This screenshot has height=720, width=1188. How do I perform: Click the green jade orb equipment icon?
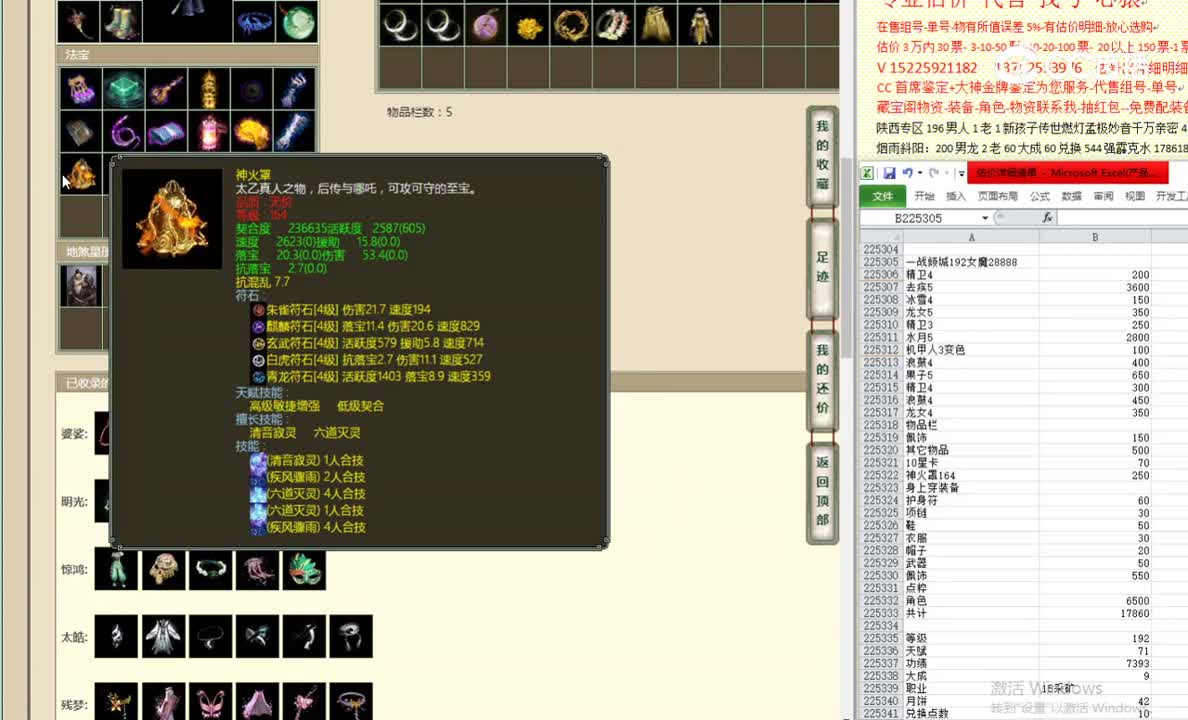point(297,21)
